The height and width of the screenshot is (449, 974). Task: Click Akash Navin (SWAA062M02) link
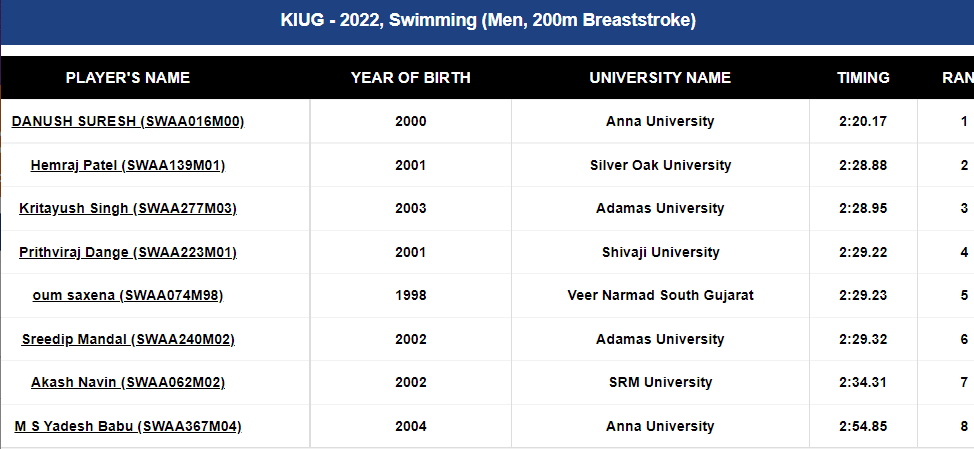tap(128, 382)
